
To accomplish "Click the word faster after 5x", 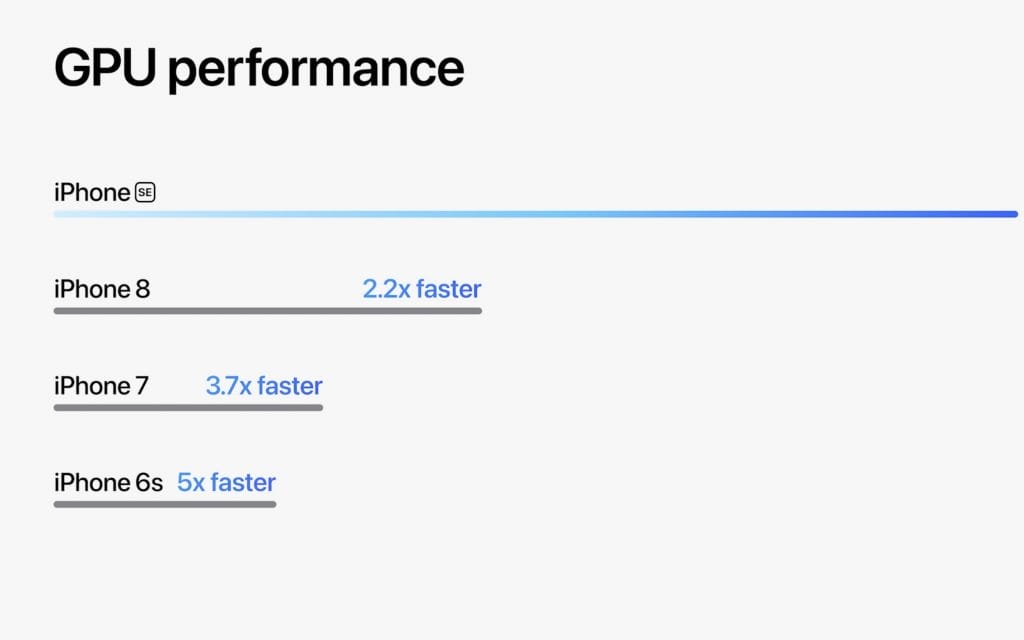I will tap(243, 483).
